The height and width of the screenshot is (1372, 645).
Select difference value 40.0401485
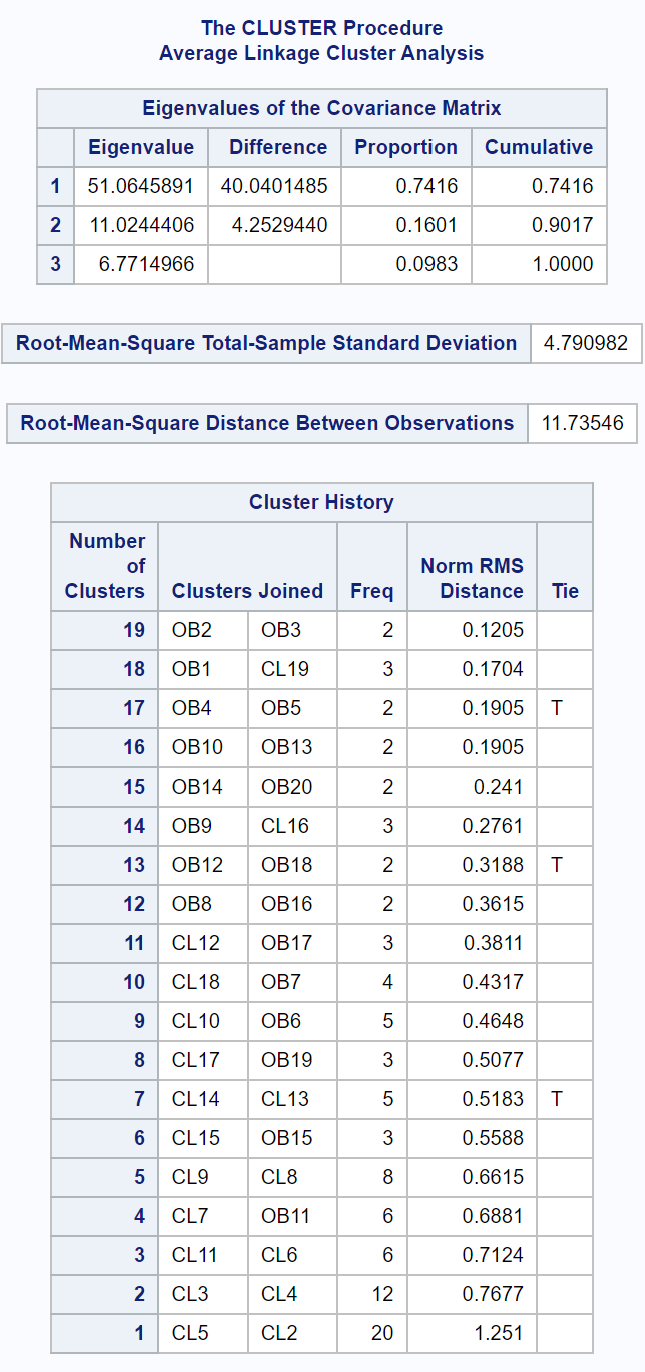pyautogui.click(x=275, y=186)
